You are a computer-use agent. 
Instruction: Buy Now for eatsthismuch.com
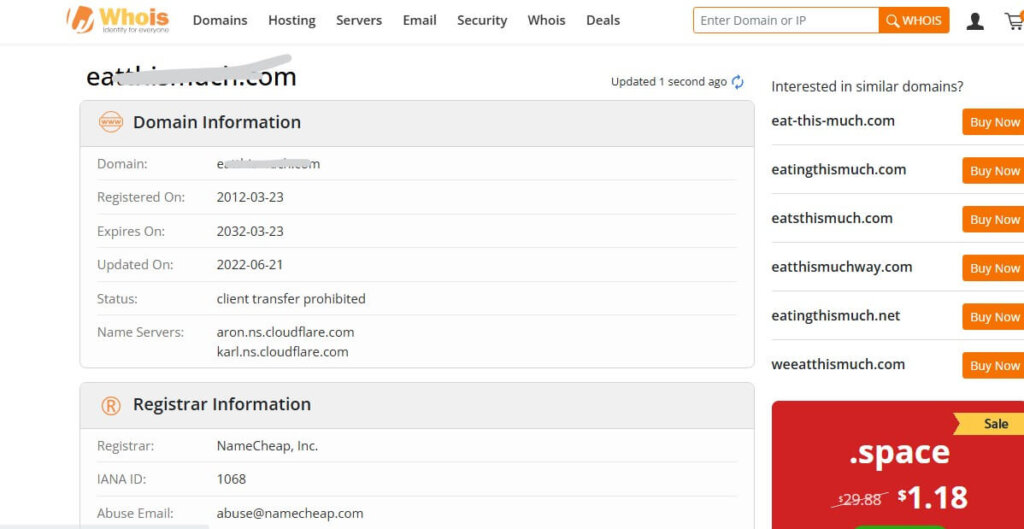[x=994, y=219]
